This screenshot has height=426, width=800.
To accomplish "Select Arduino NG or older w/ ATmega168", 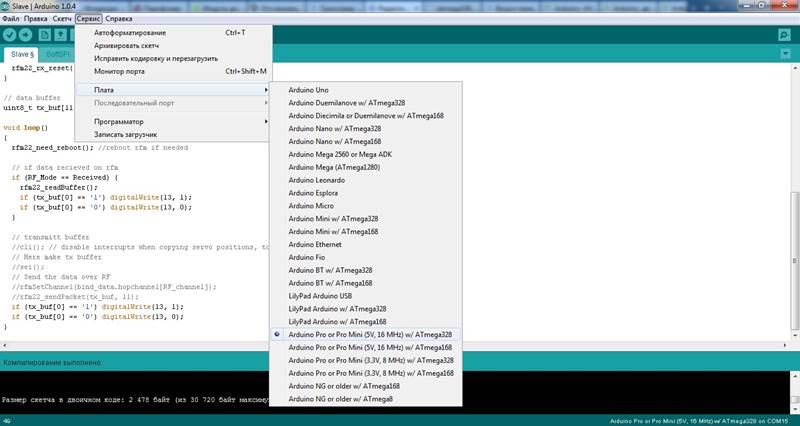I will tap(366, 386).
